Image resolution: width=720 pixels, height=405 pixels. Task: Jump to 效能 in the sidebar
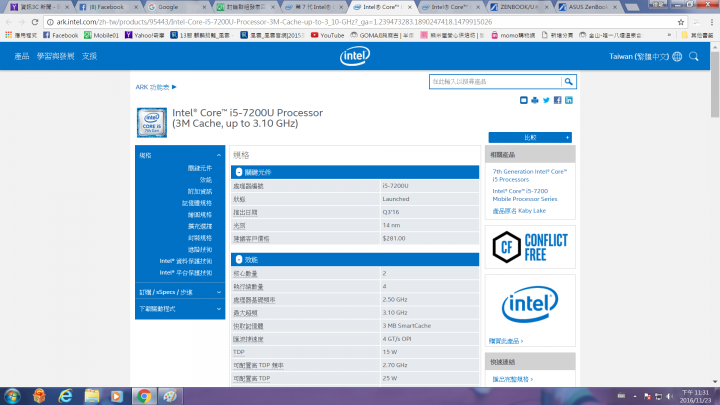206,180
